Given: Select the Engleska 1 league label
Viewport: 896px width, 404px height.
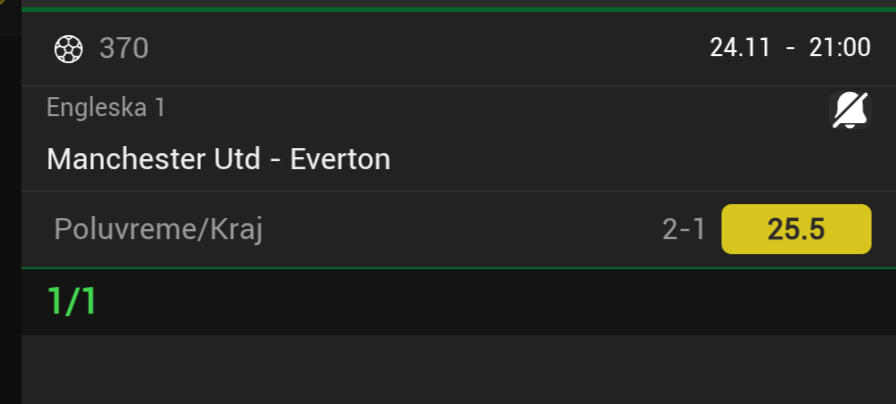Looking at the screenshot, I should (106, 108).
